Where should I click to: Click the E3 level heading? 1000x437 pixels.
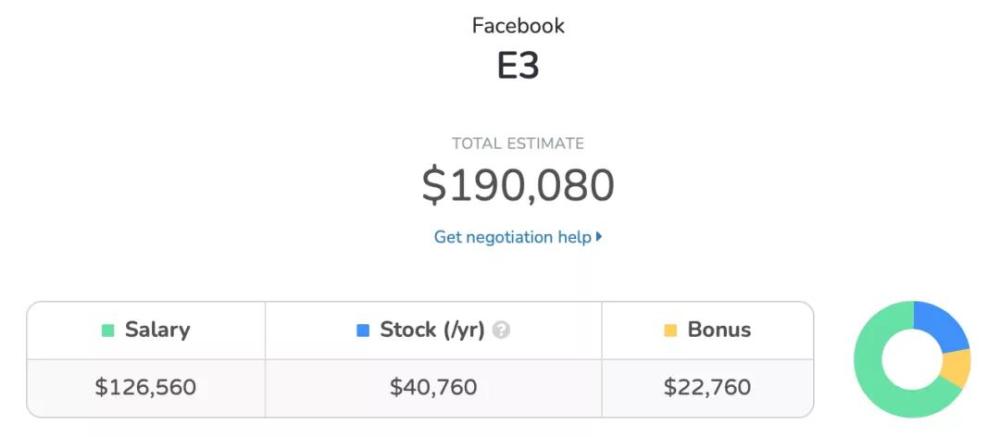(x=518, y=65)
